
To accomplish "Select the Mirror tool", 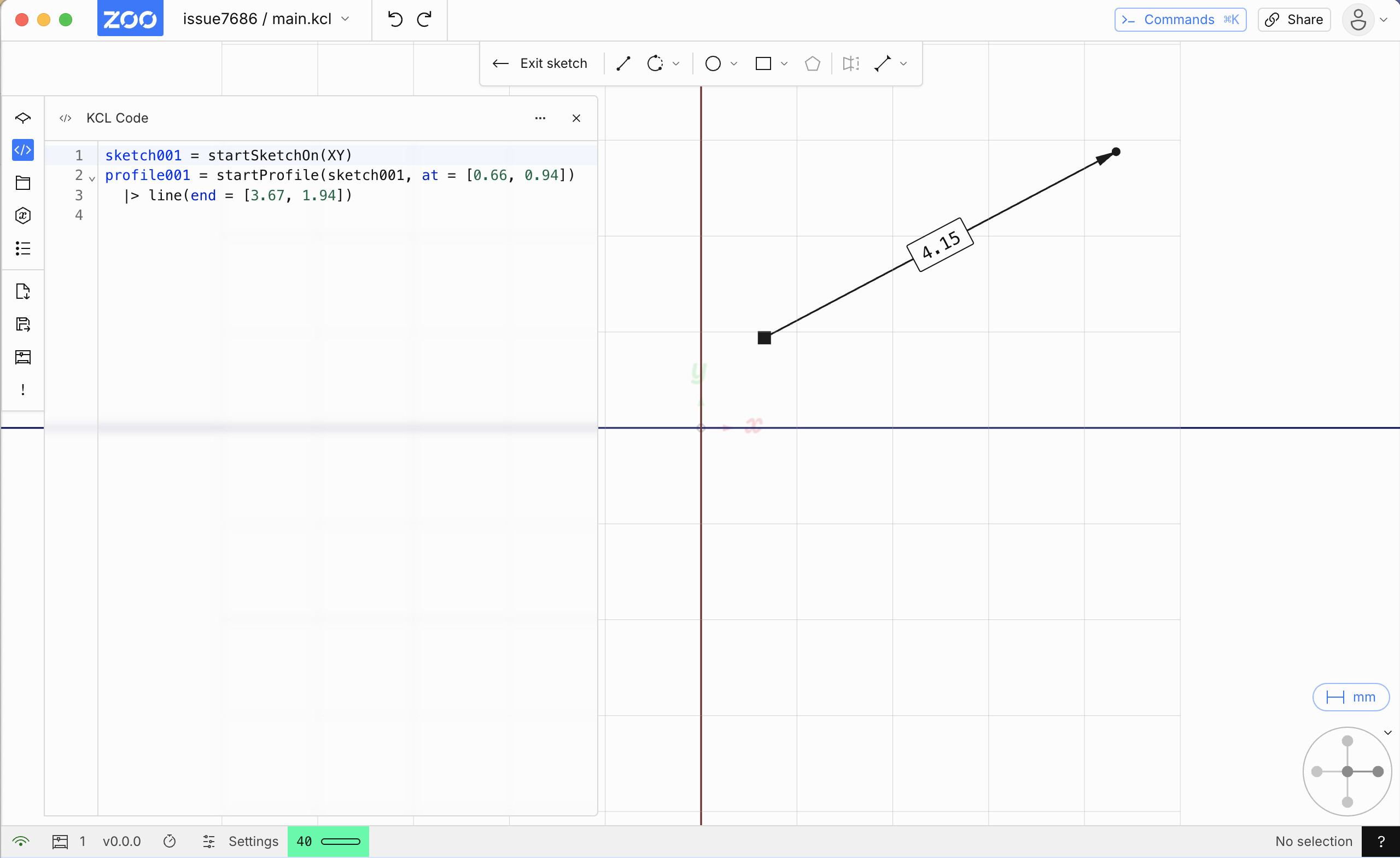I will (x=850, y=63).
